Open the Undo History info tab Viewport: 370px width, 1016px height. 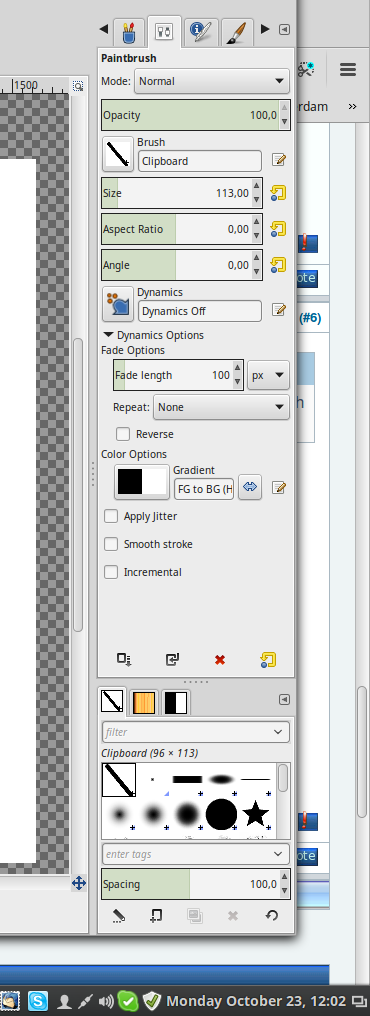tap(201, 31)
